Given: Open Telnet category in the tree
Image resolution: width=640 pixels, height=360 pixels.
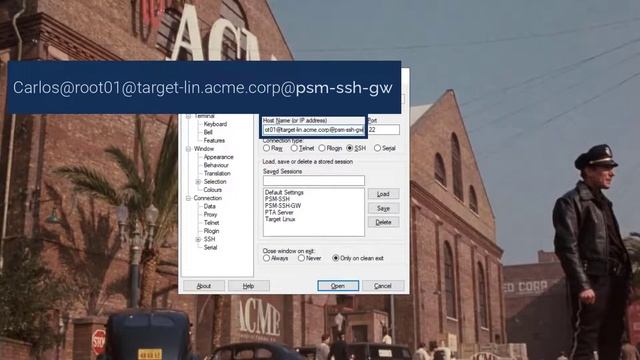Looking at the screenshot, I should 211,223.
